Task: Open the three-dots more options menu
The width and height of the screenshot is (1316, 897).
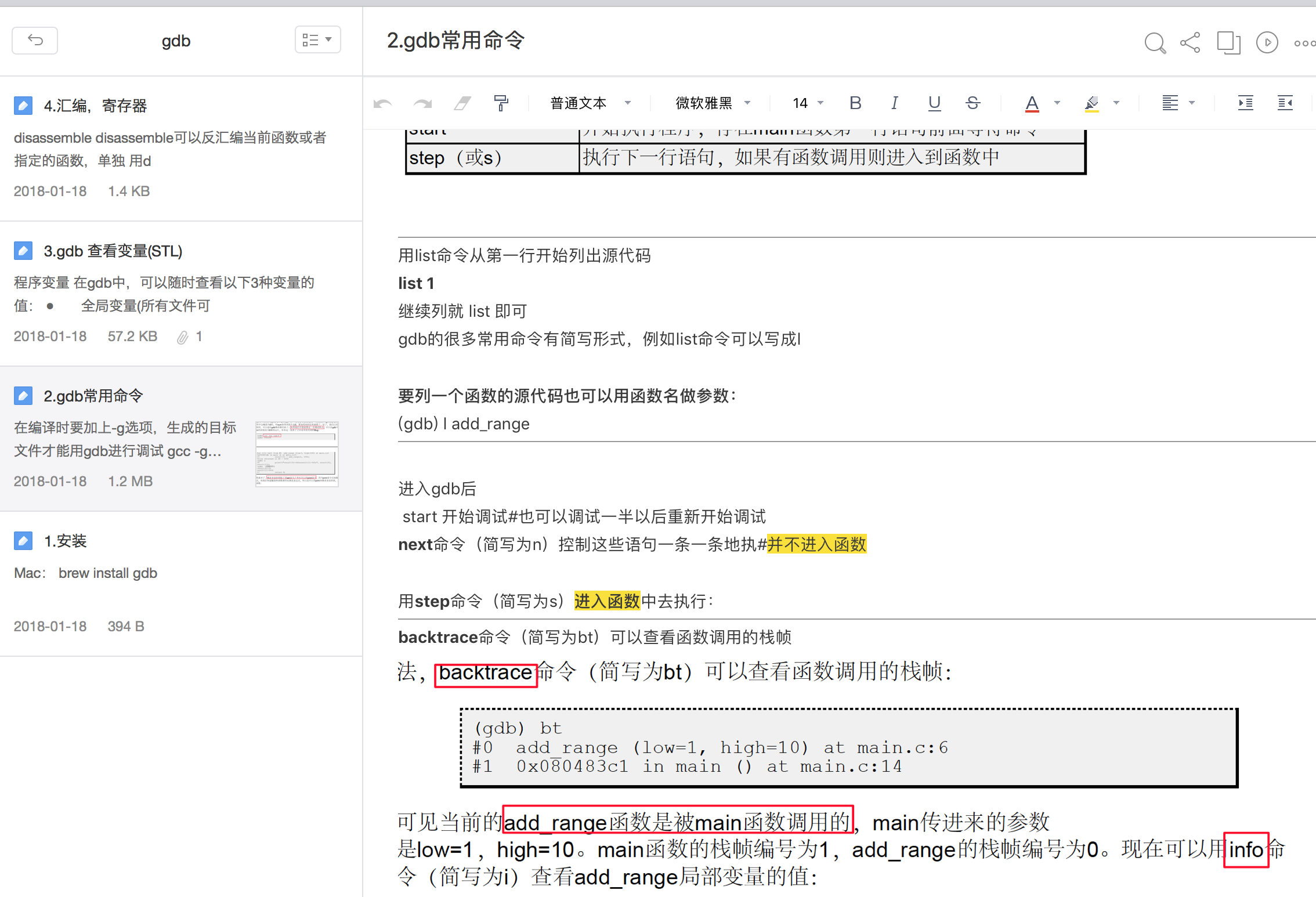Action: tap(1303, 43)
